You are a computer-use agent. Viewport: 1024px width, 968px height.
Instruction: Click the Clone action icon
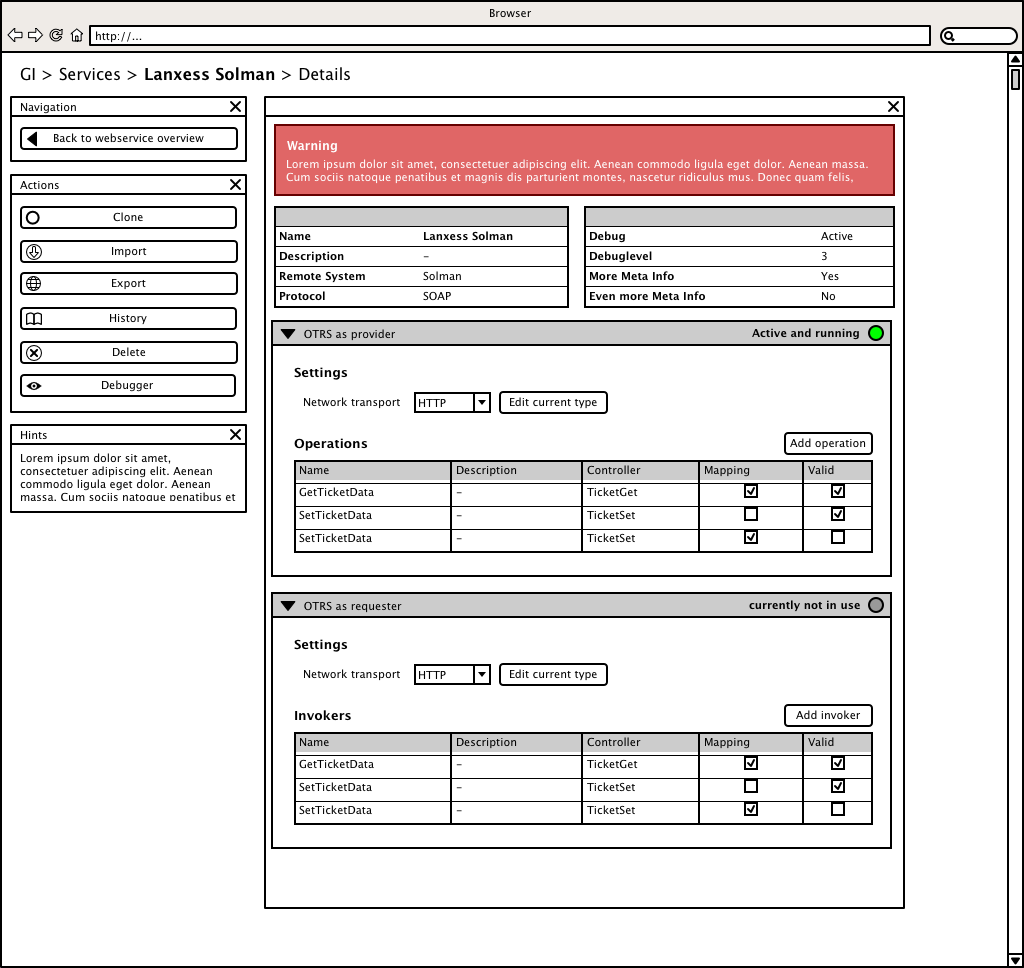(33, 217)
